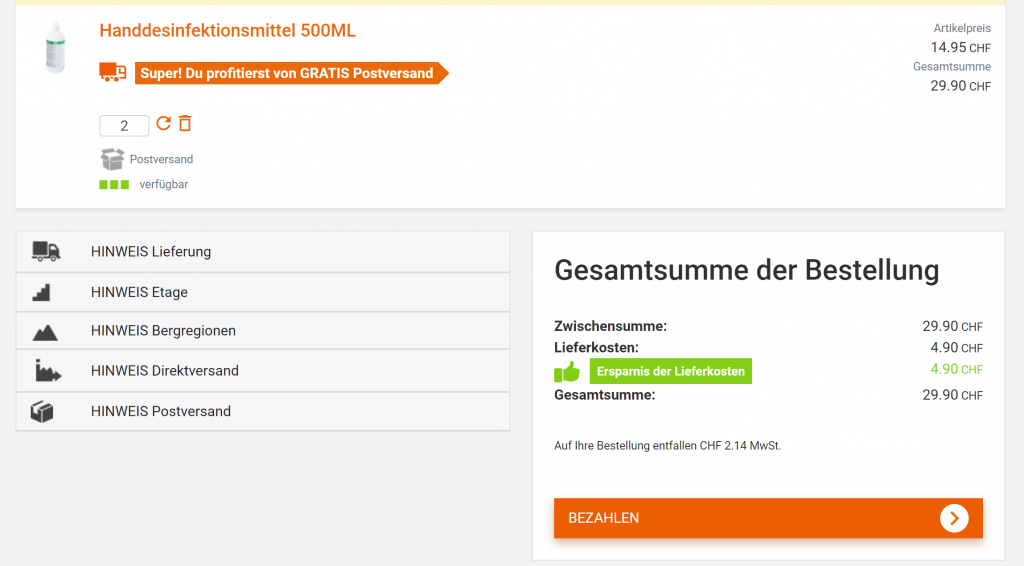This screenshot has height=566, width=1024.
Task: Open the HINWEIS Direktversand note
Action: 164,371
